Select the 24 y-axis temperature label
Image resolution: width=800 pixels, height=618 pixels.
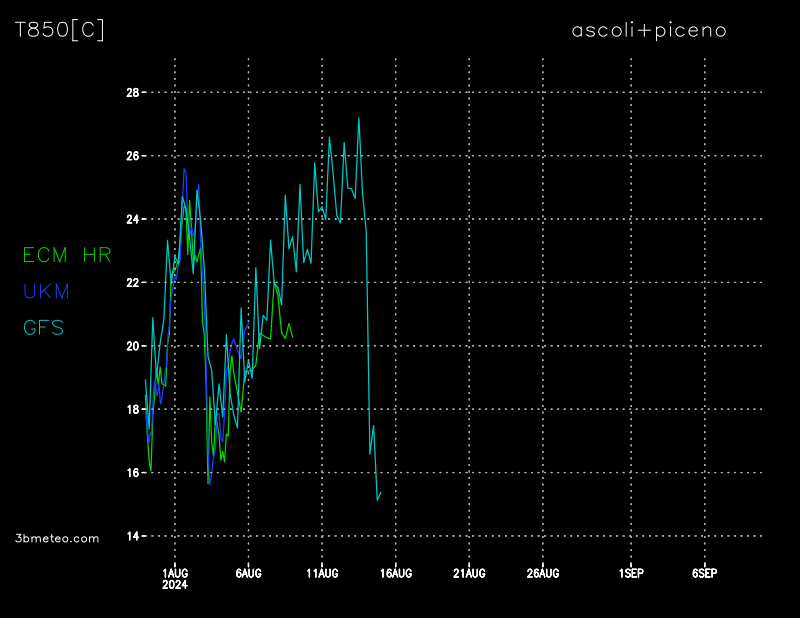point(132,219)
